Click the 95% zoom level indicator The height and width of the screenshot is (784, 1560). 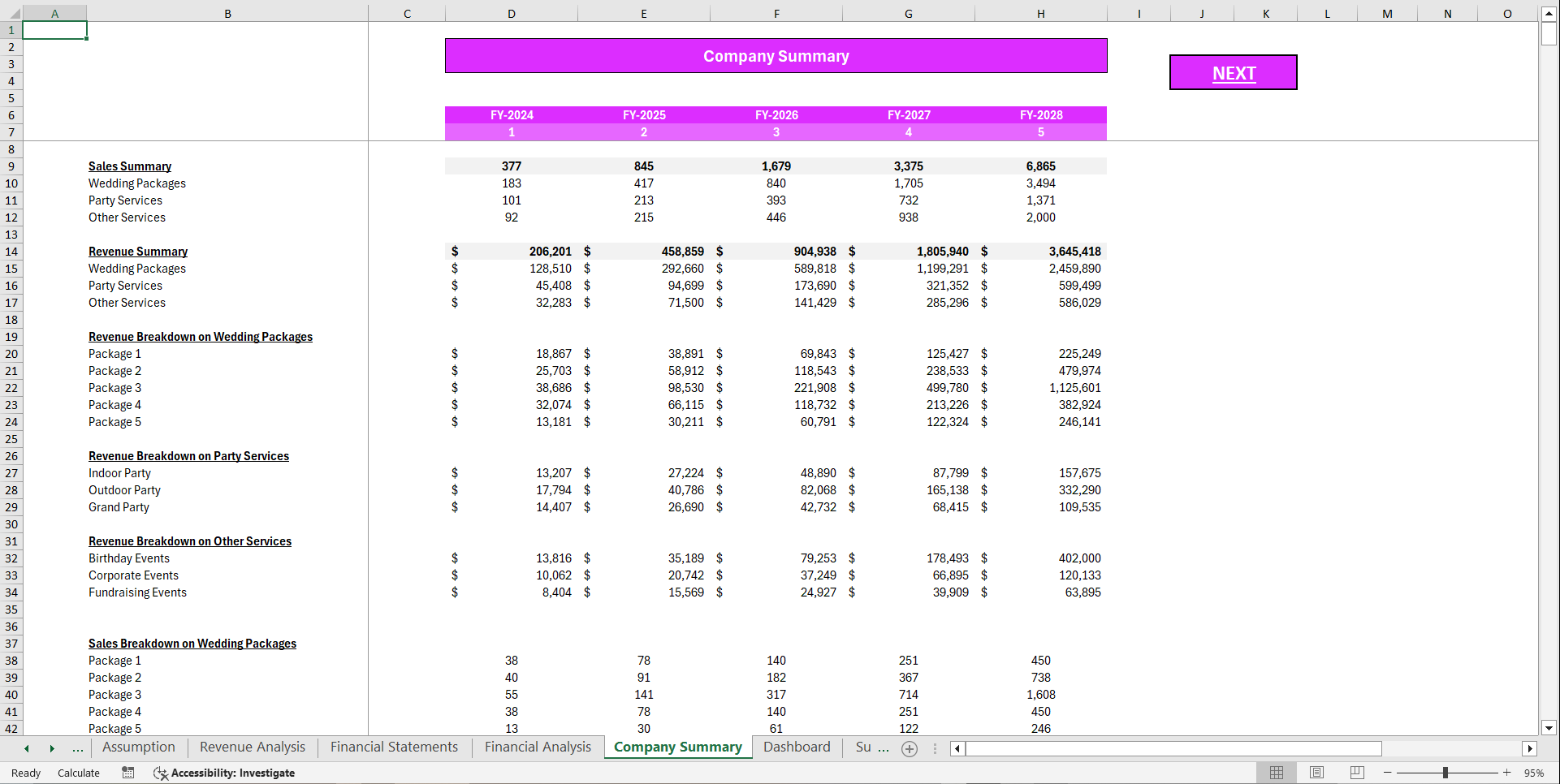tap(1536, 773)
